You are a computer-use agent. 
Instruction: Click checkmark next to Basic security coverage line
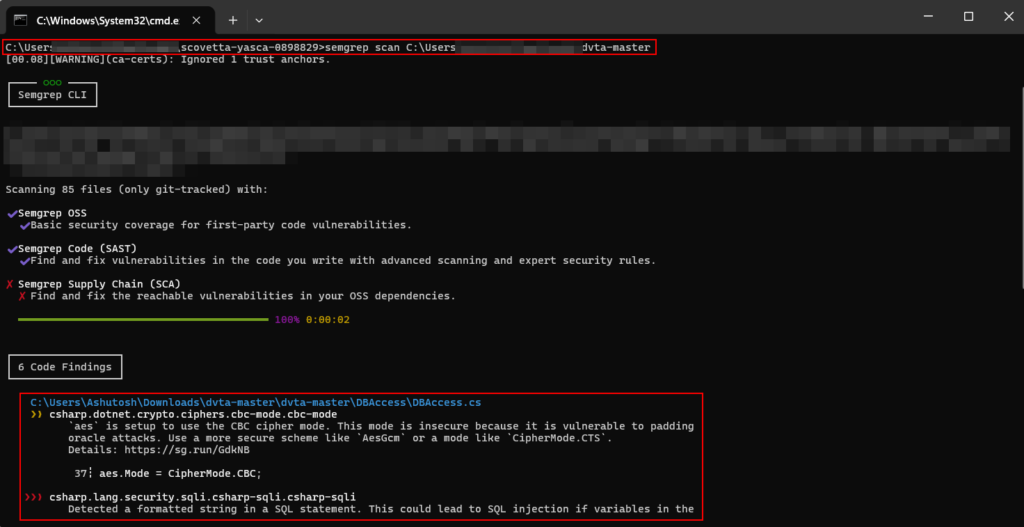[x=23, y=225]
